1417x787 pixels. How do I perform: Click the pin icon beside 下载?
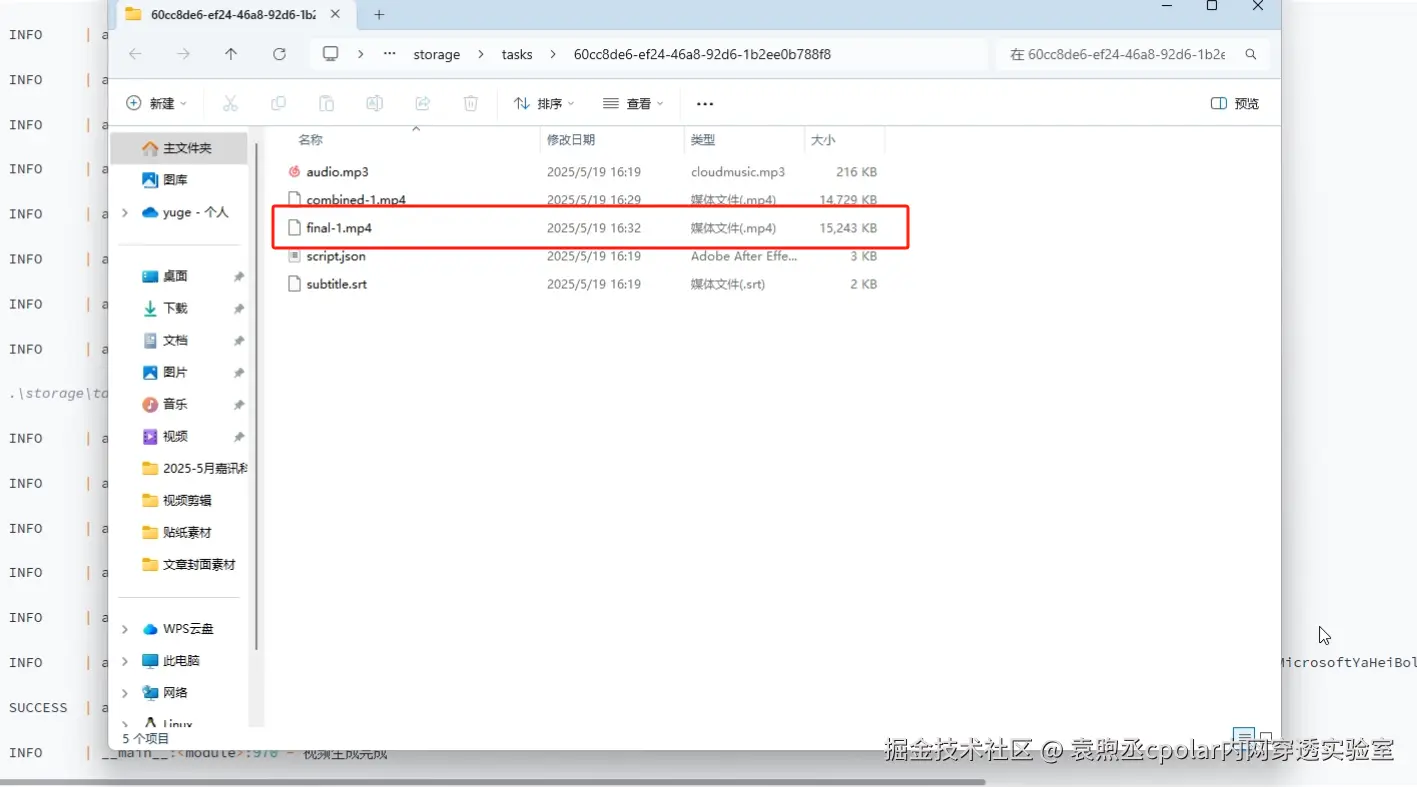click(239, 309)
